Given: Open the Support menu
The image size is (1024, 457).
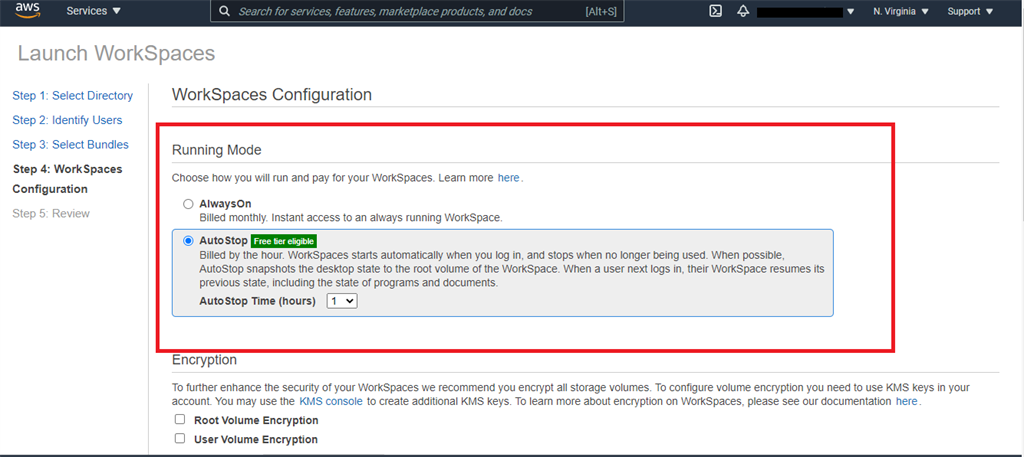Looking at the screenshot, I should [970, 12].
